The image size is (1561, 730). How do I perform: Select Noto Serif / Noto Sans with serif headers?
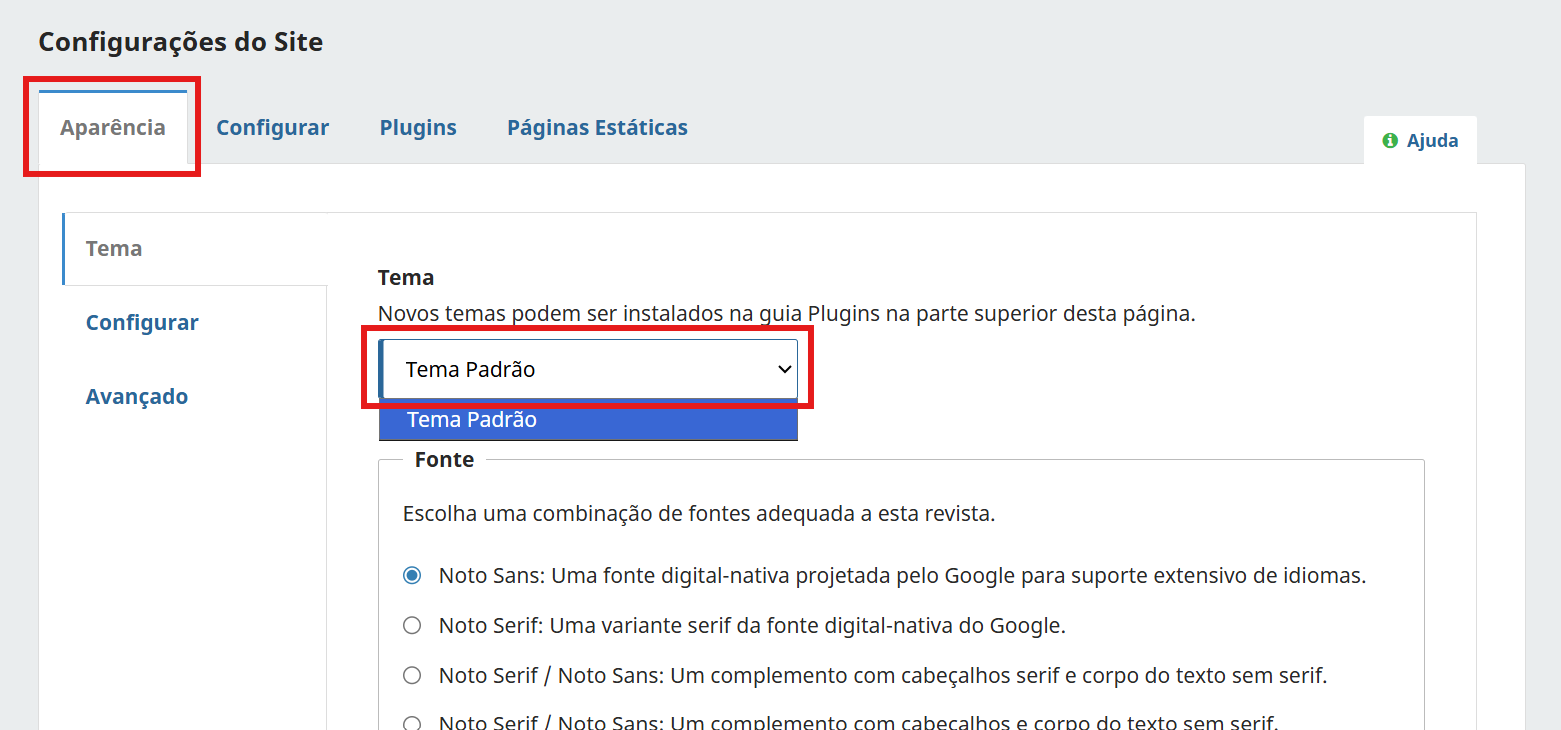pyautogui.click(x=411, y=674)
